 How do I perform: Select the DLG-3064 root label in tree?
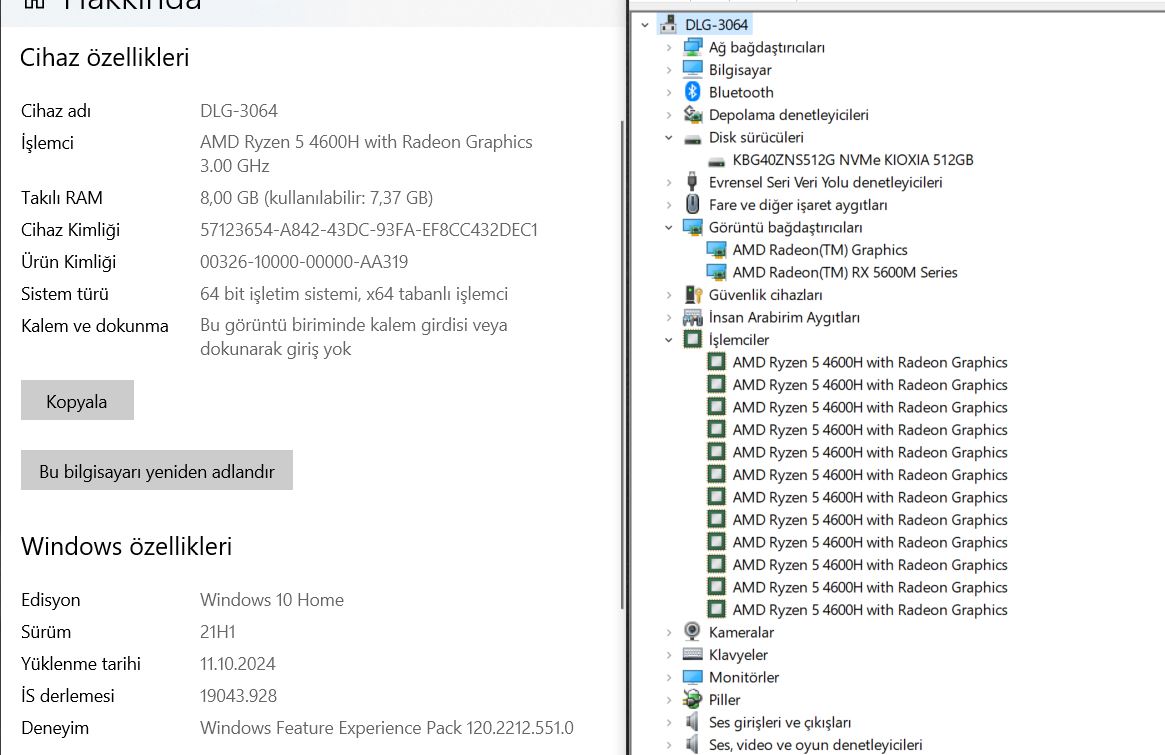pos(716,25)
